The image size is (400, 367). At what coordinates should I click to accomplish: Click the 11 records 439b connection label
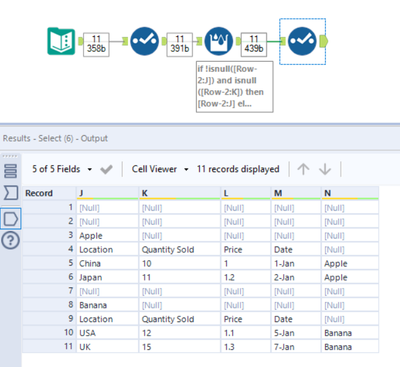click(254, 44)
